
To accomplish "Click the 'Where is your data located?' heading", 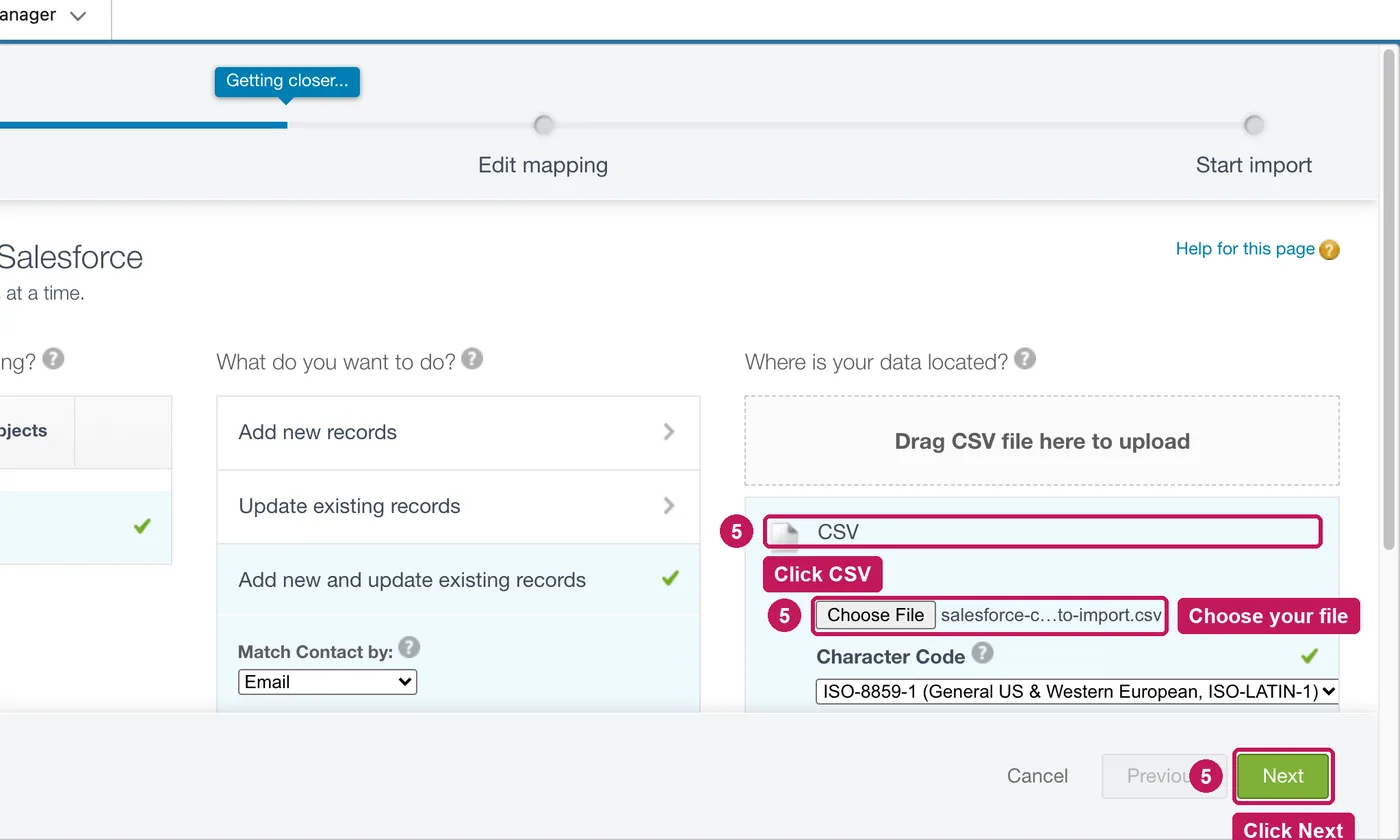I will pos(876,362).
